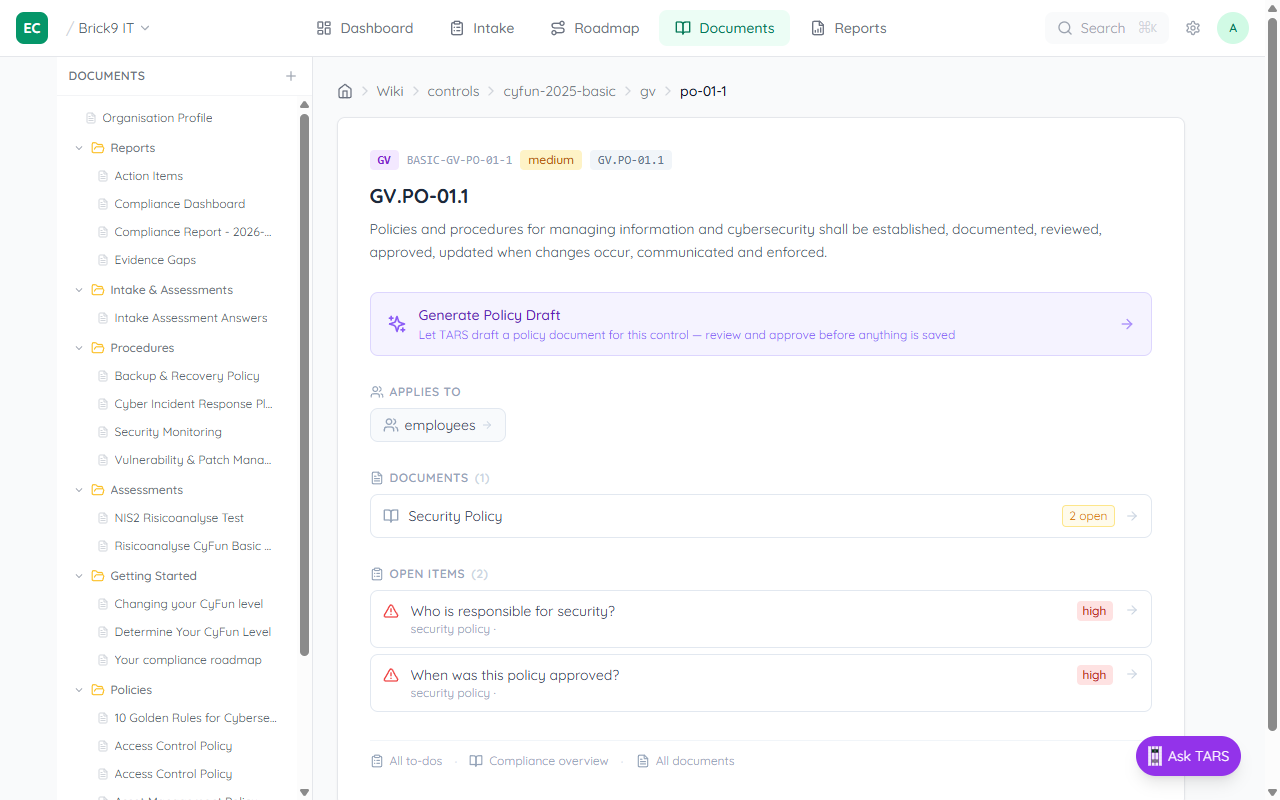
Task: Click warning icon beside 'Who is responsible for security?'
Action: (x=391, y=611)
